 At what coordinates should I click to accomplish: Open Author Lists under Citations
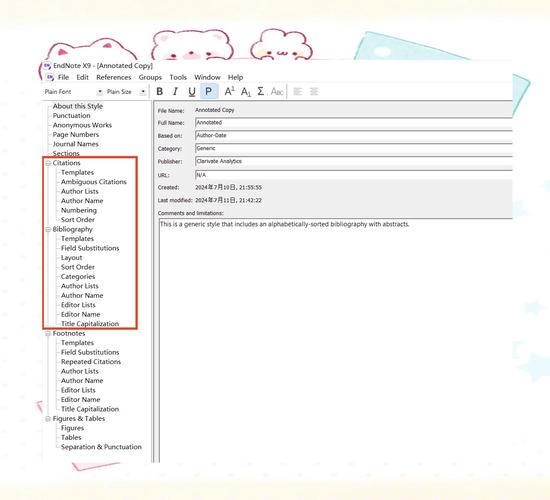[80, 191]
